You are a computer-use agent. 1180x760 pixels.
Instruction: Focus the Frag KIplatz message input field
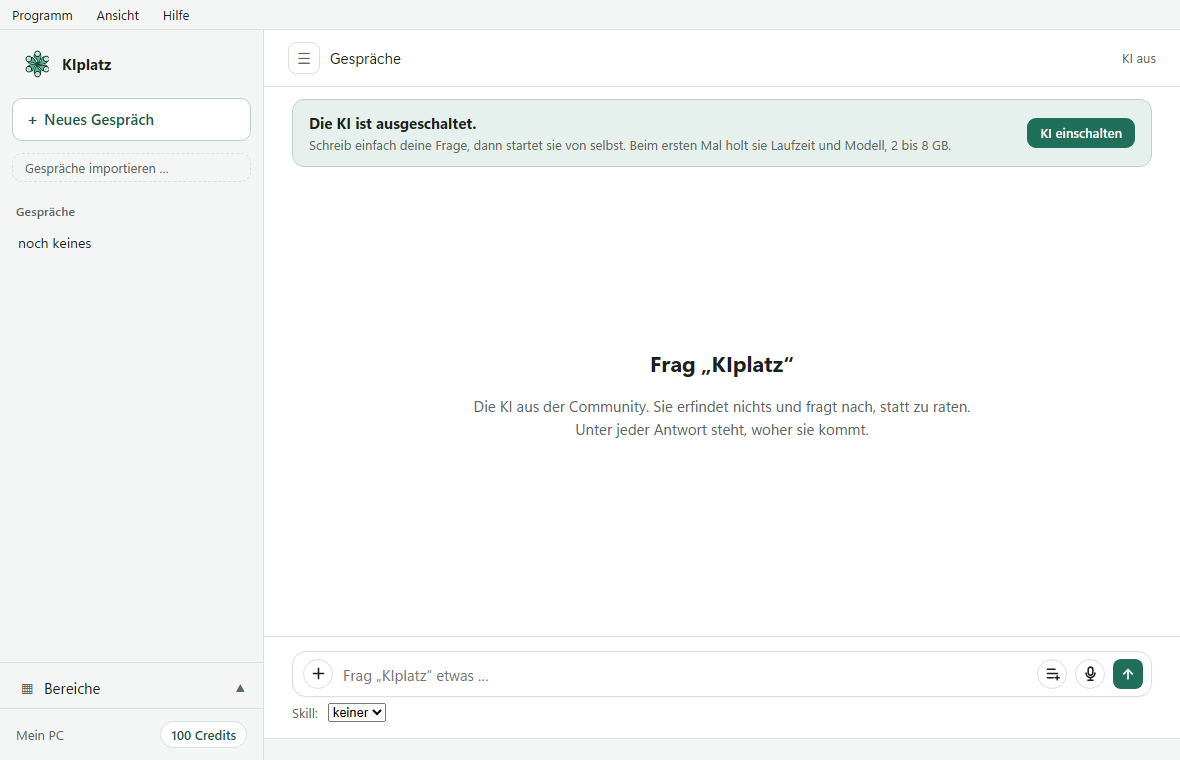685,675
